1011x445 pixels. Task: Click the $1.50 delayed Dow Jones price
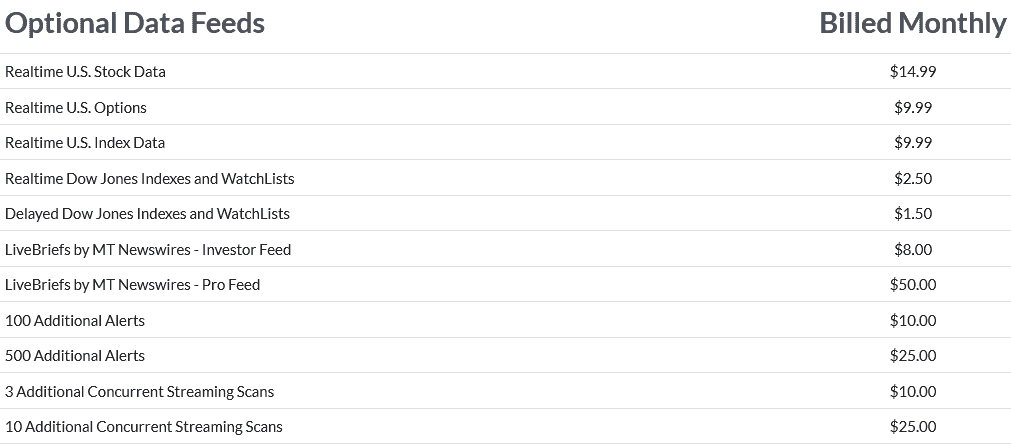point(912,213)
